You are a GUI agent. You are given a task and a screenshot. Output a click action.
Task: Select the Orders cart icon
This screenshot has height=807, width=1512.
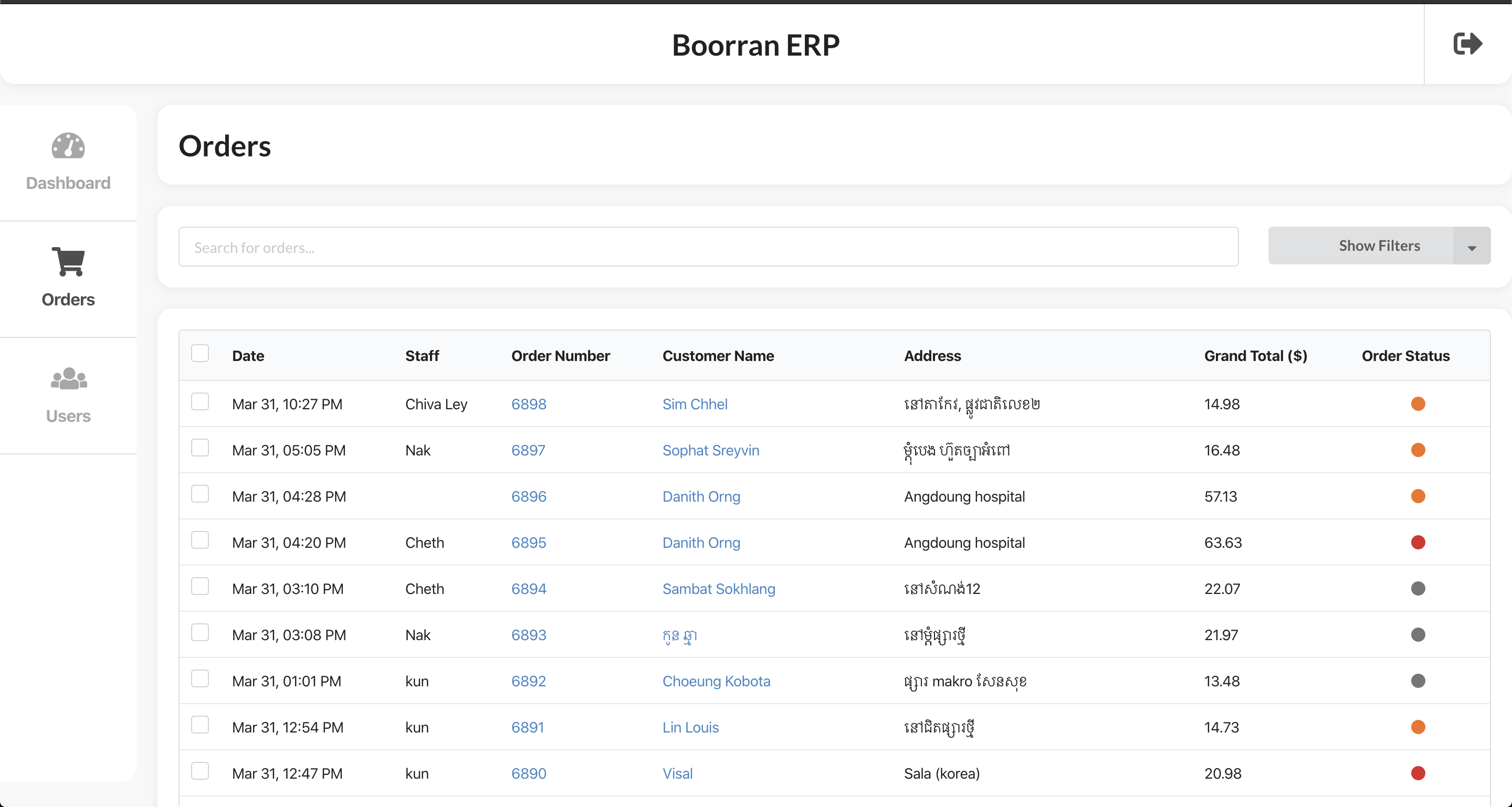coord(68,262)
